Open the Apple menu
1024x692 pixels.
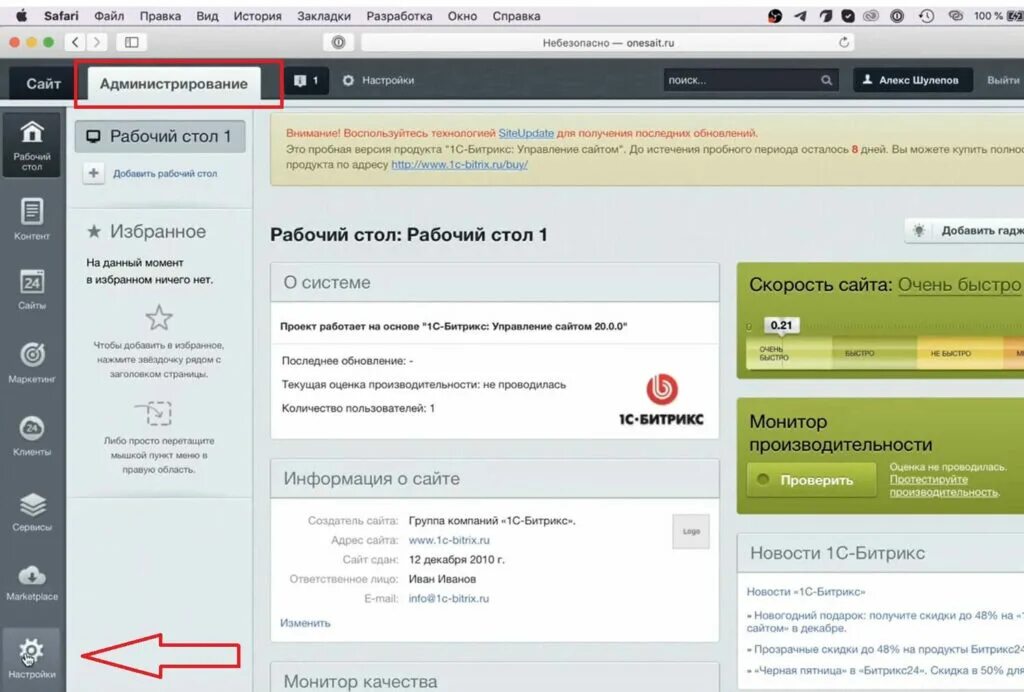click(22, 16)
